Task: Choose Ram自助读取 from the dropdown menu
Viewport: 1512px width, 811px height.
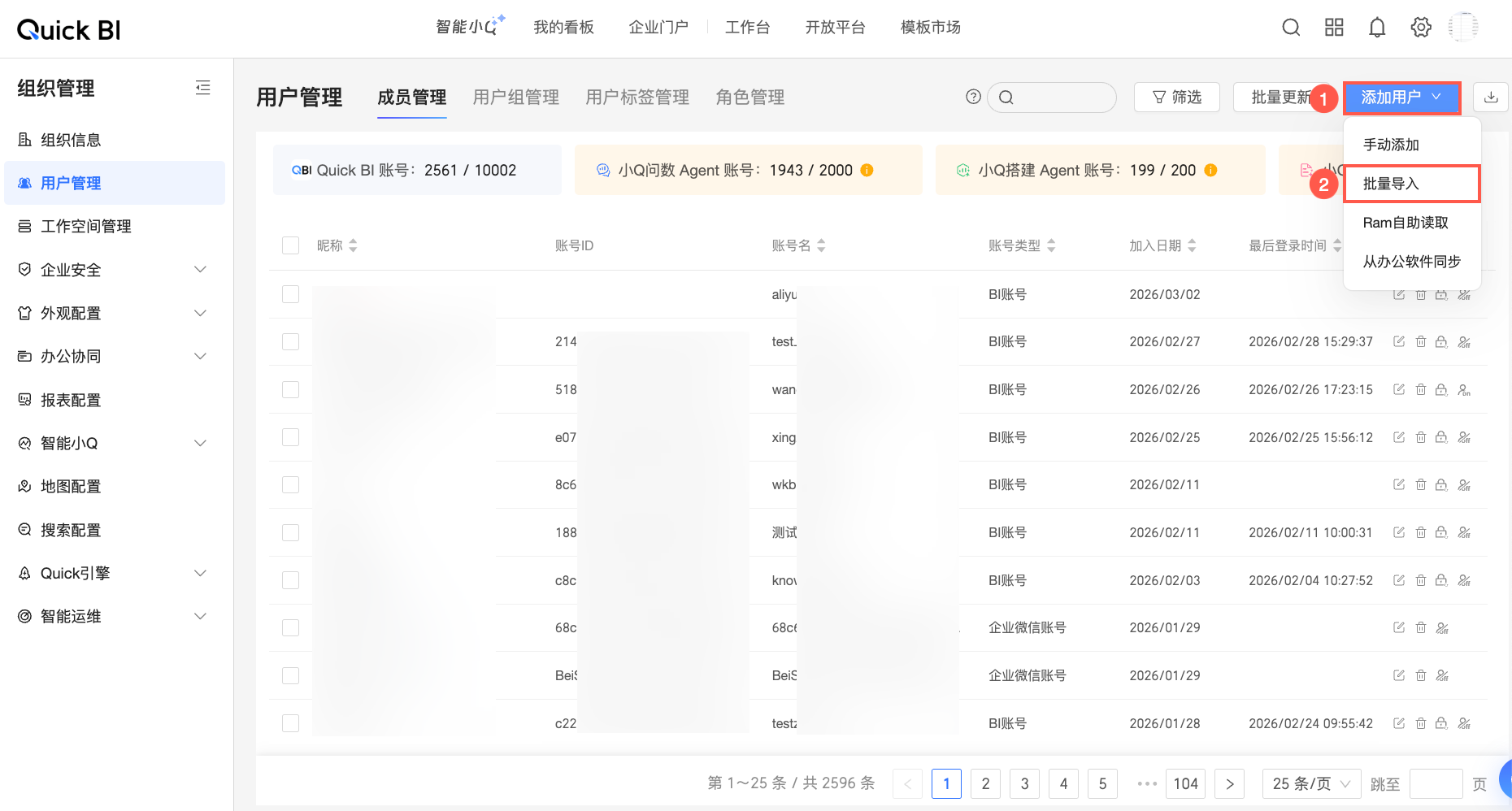Action: [1412, 223]
